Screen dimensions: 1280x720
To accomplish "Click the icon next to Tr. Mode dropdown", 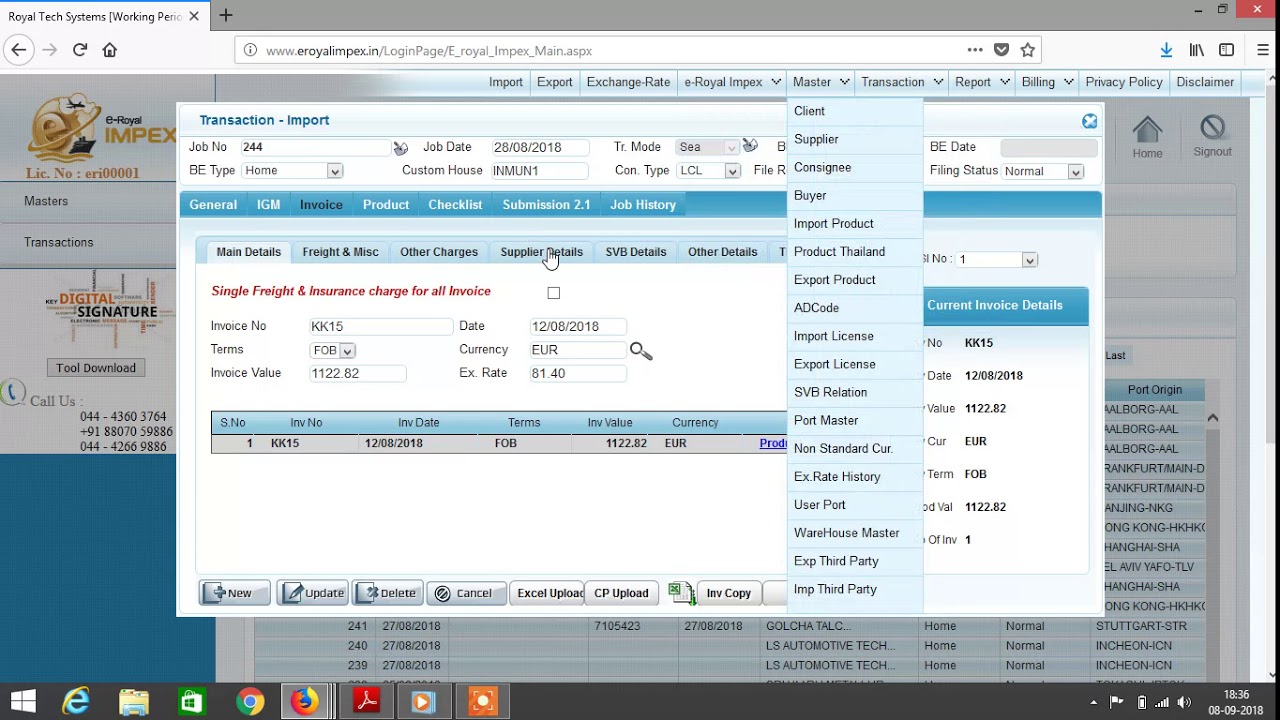I will [x=750, y=146].
